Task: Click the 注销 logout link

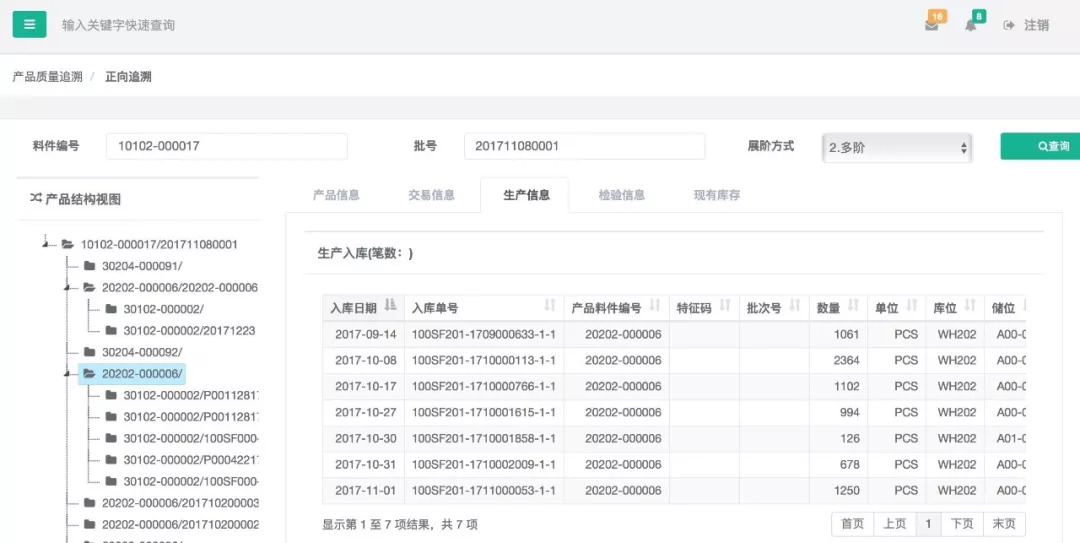Action: click(1026, 25)
